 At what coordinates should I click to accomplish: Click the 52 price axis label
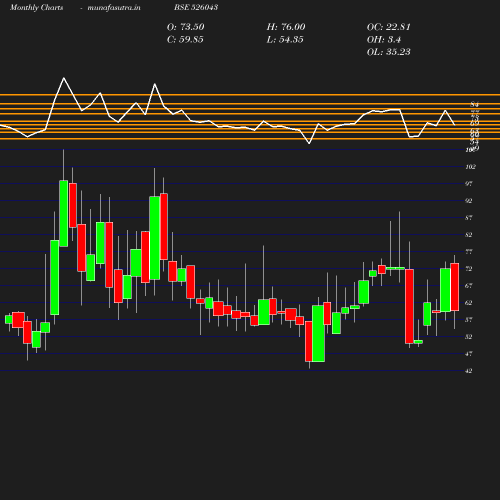469,337
